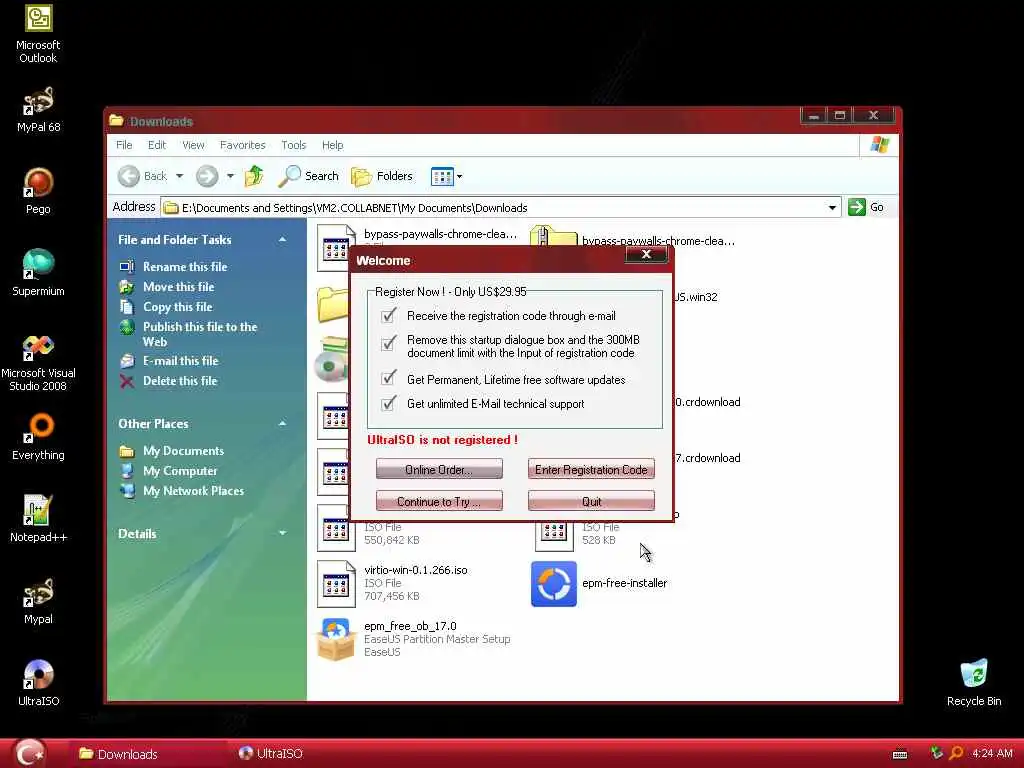Open Microsoft Outlook desktop icon
This screenshot has height=768, width=1024.
(38, 34)
